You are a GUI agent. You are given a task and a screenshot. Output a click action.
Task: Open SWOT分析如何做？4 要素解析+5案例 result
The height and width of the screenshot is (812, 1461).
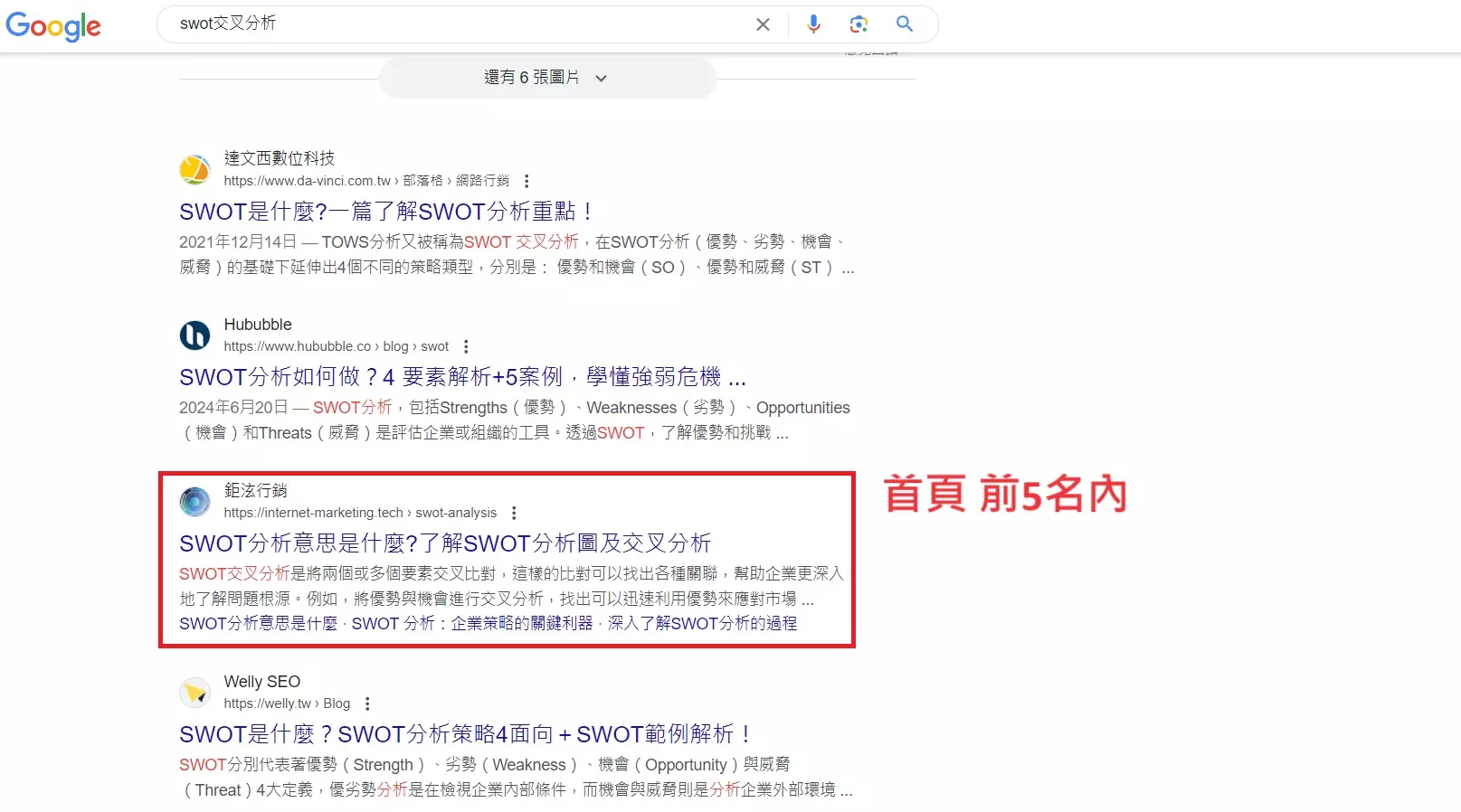point(462,377)
